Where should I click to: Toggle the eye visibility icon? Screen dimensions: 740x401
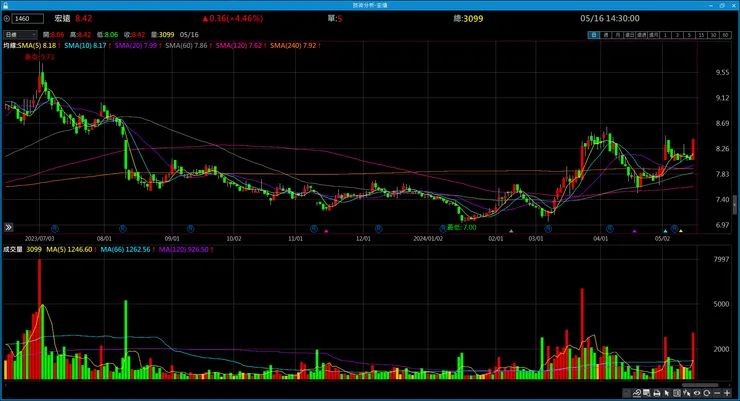pyautogui.click(x=697, y=393)
